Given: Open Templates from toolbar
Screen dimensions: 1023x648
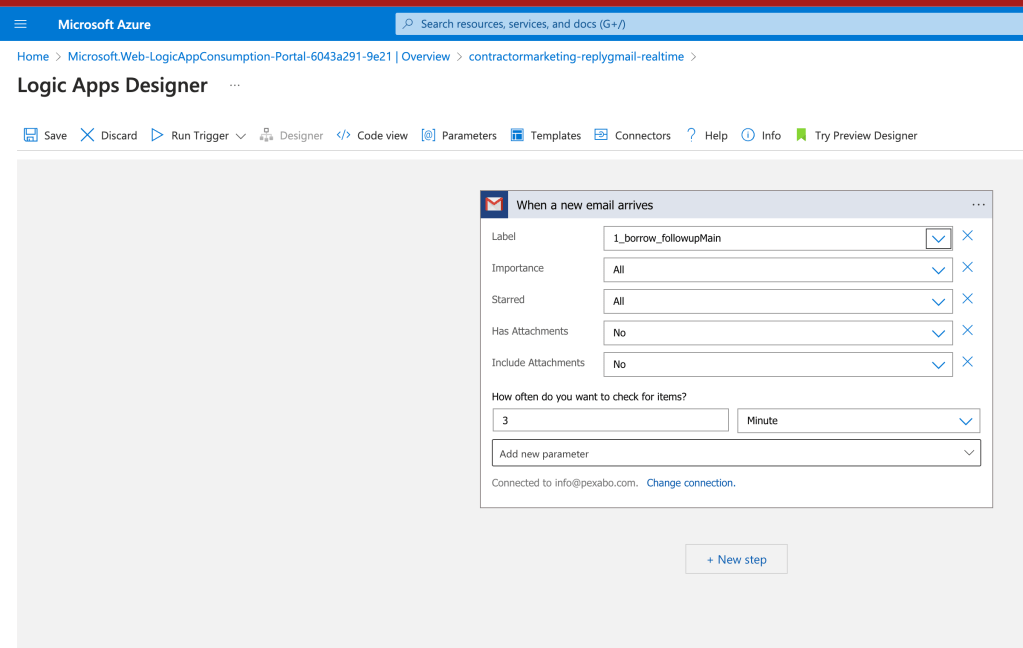Looking at the screenshot, I should (x=555, y=136).
